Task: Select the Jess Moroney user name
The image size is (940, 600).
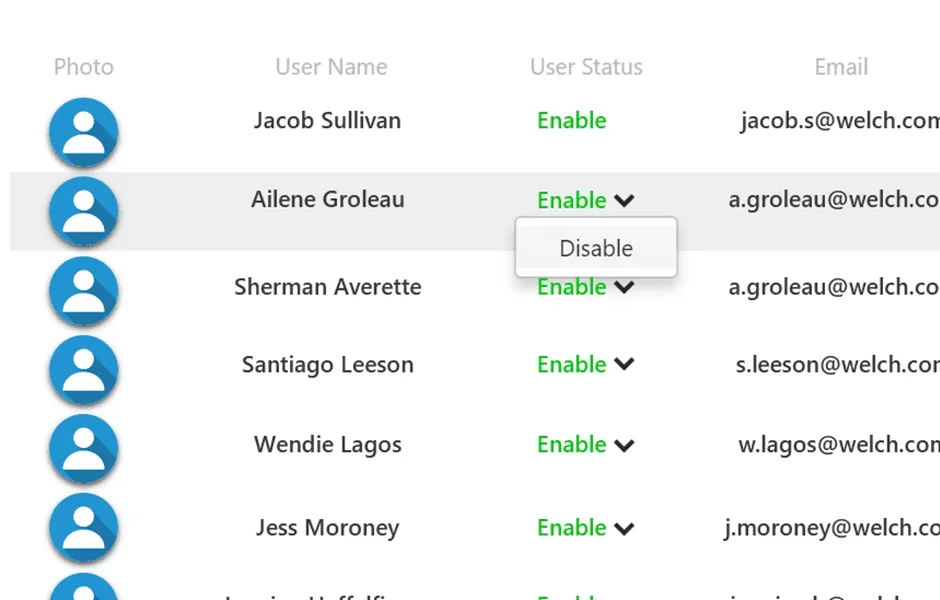Action: (327, 528)
